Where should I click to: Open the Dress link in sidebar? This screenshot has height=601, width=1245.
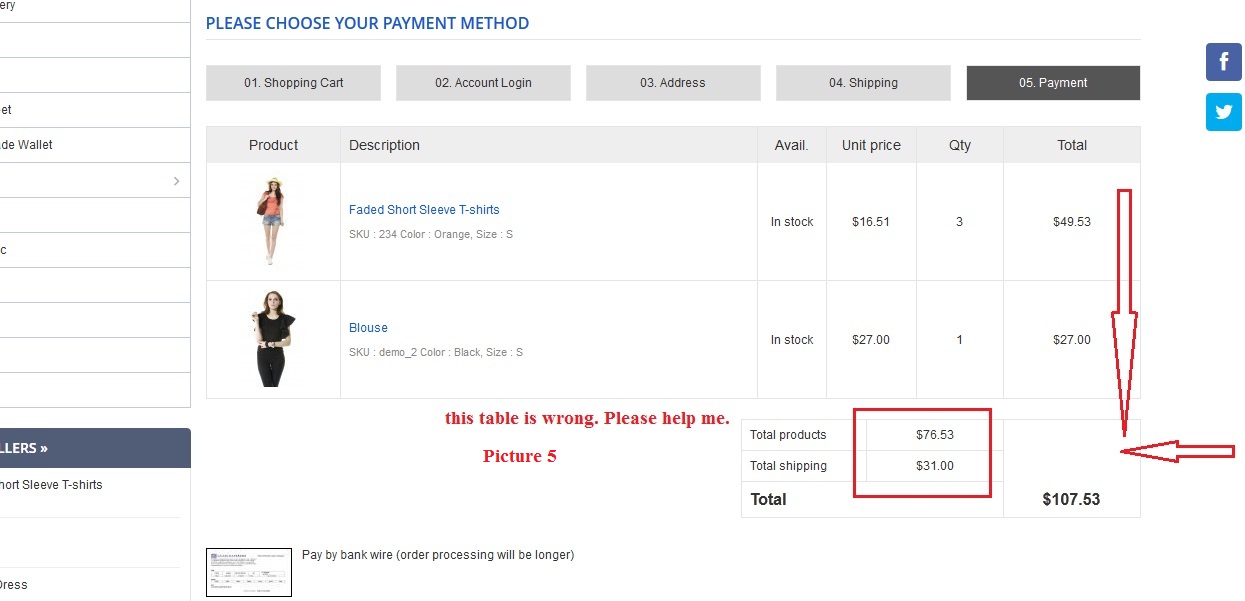pyautogui.click(x=14, y=585)
